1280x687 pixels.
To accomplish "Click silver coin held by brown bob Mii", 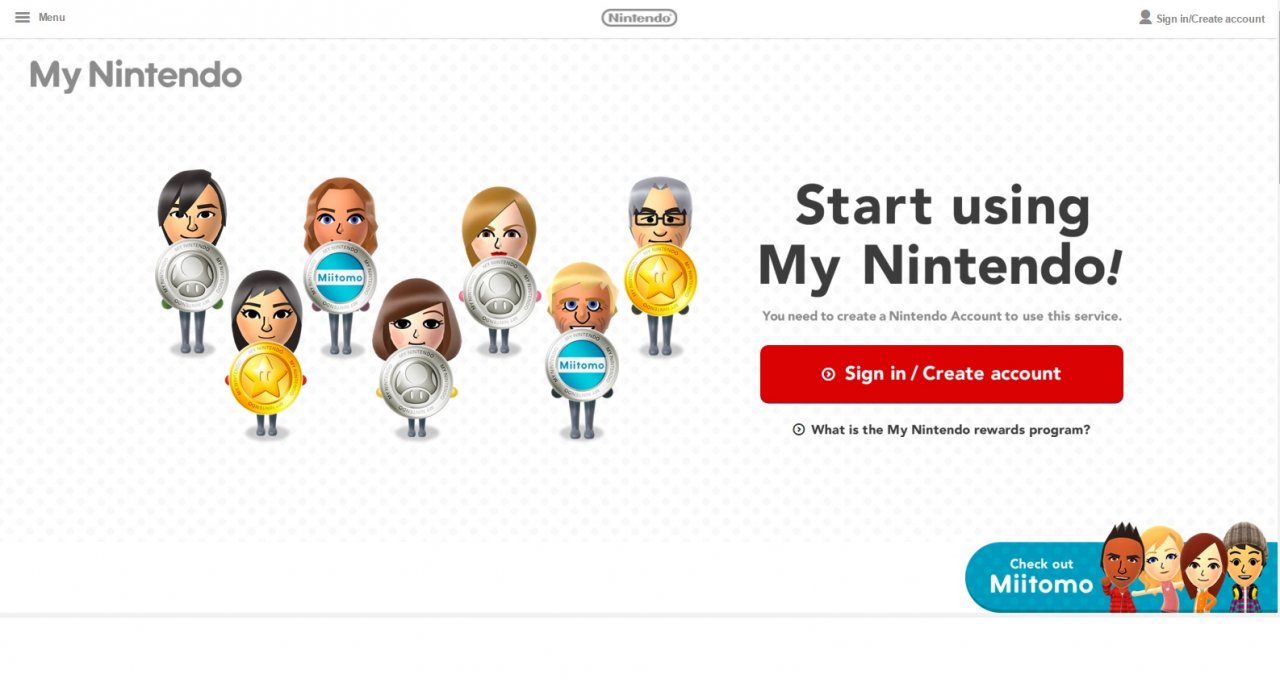I will tap(416, 381).
